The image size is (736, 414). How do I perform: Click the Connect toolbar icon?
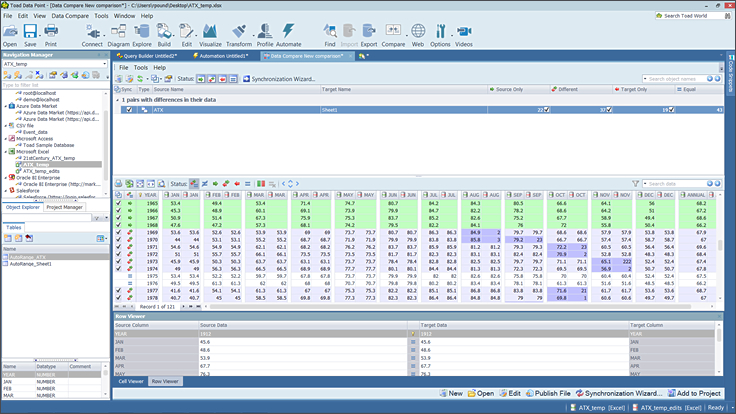coord(92,35)
